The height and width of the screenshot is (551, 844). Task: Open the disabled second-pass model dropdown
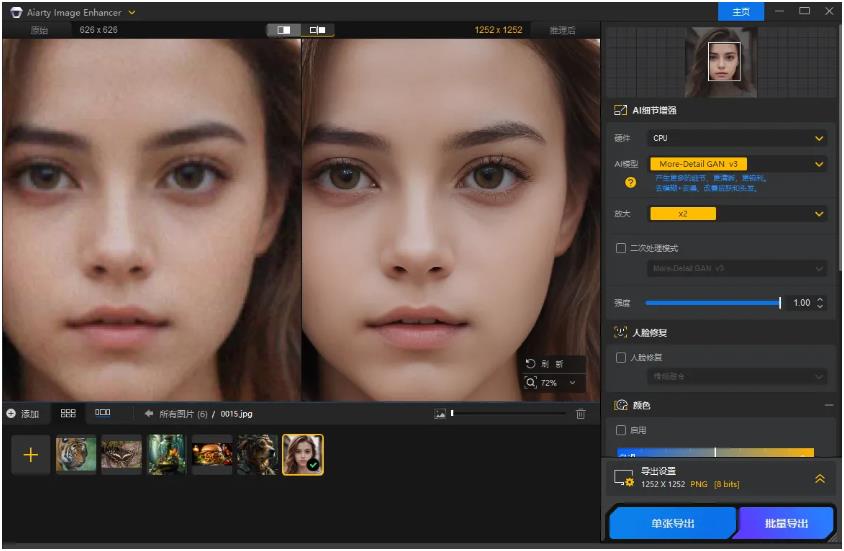coord(737,268)
